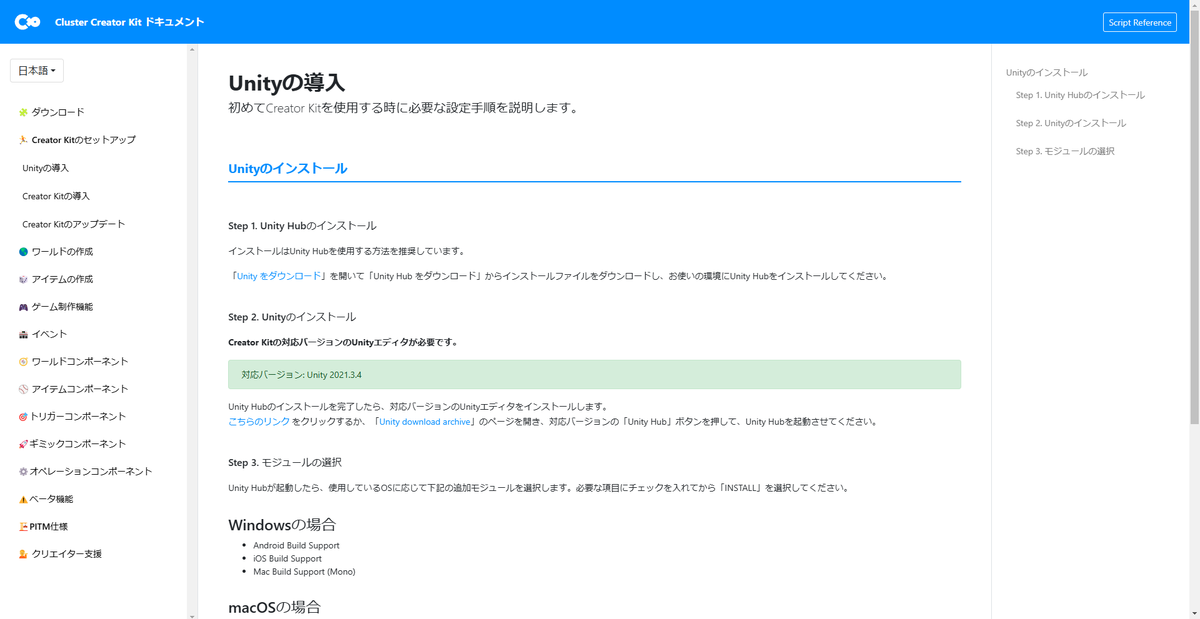Open PITM仕様 section
This screenshot has width=1200, height=619.
coord(49,526)
